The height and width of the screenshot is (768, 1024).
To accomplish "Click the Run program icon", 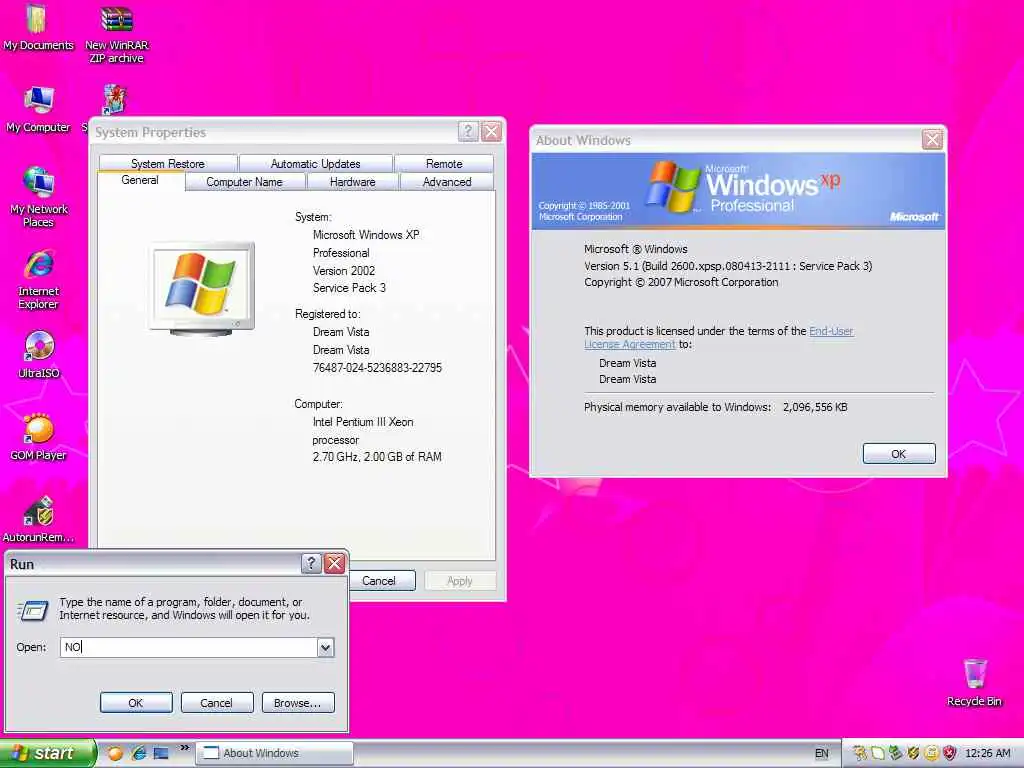I will [x=33, y=610].
